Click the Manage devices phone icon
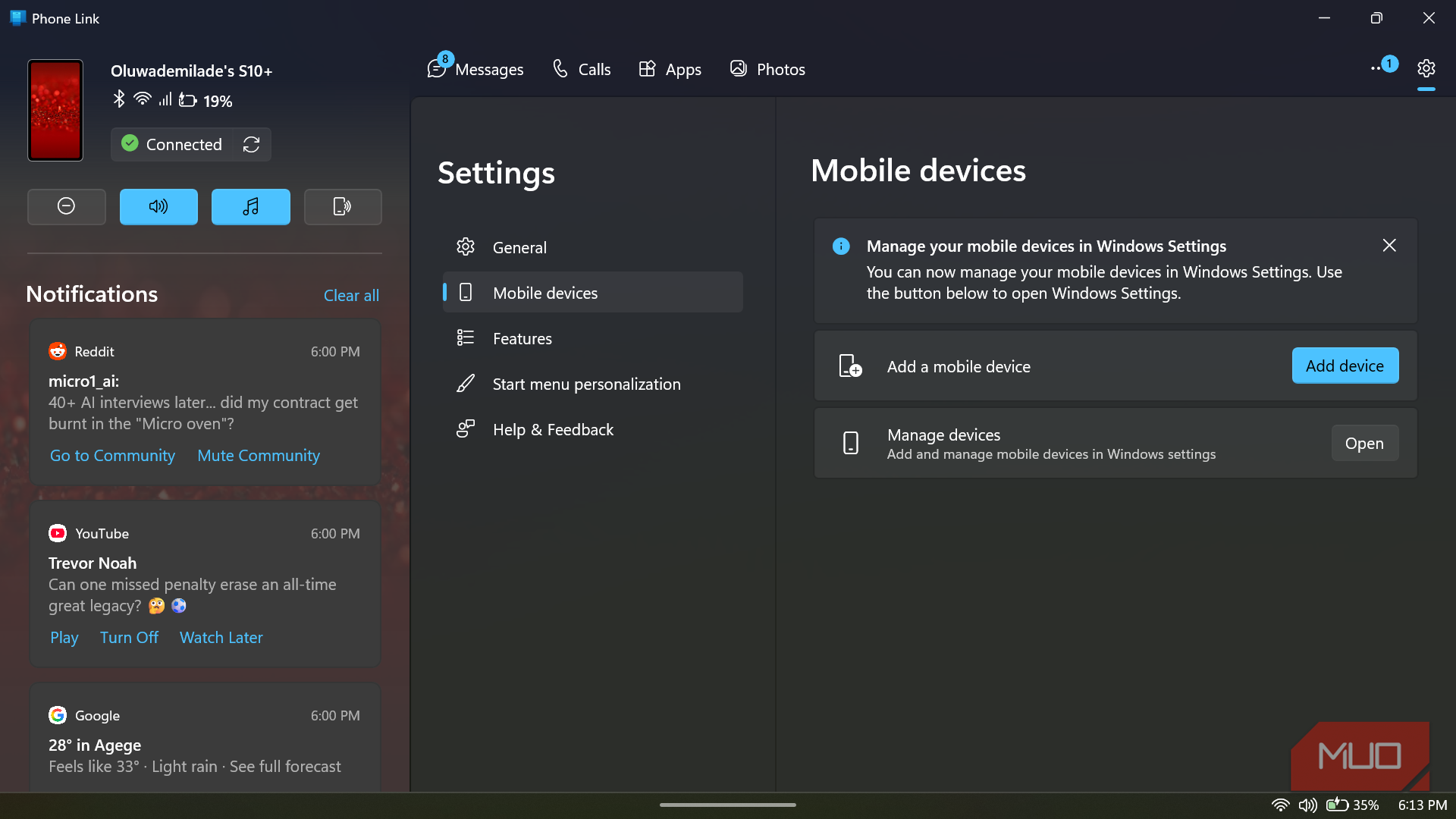Viewport: 1456px width, 819px height. (851, 443)
